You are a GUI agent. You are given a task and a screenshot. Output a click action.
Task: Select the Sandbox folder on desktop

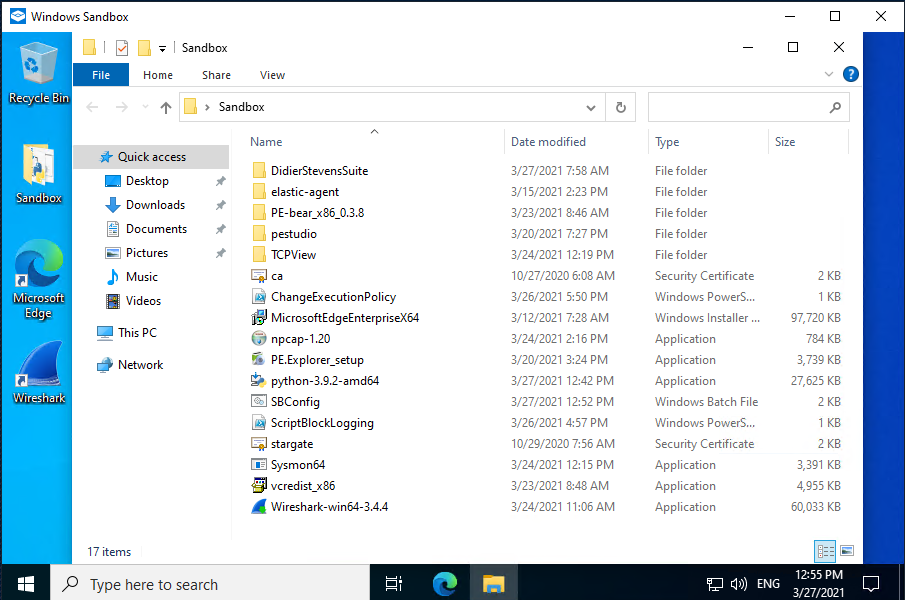coord(39,173)
